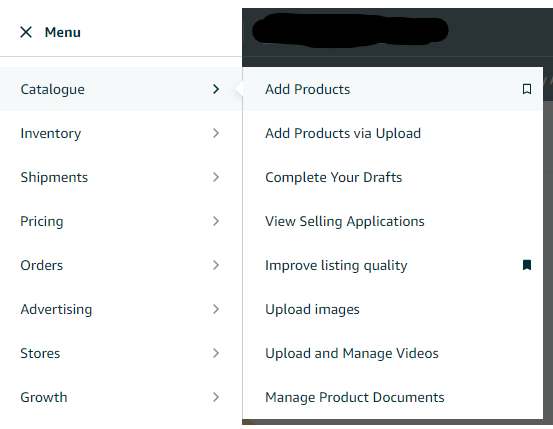Screen dimensions: 553x429
Task: Expand the Inventory chevron arrow
Action: pos(216,133)
